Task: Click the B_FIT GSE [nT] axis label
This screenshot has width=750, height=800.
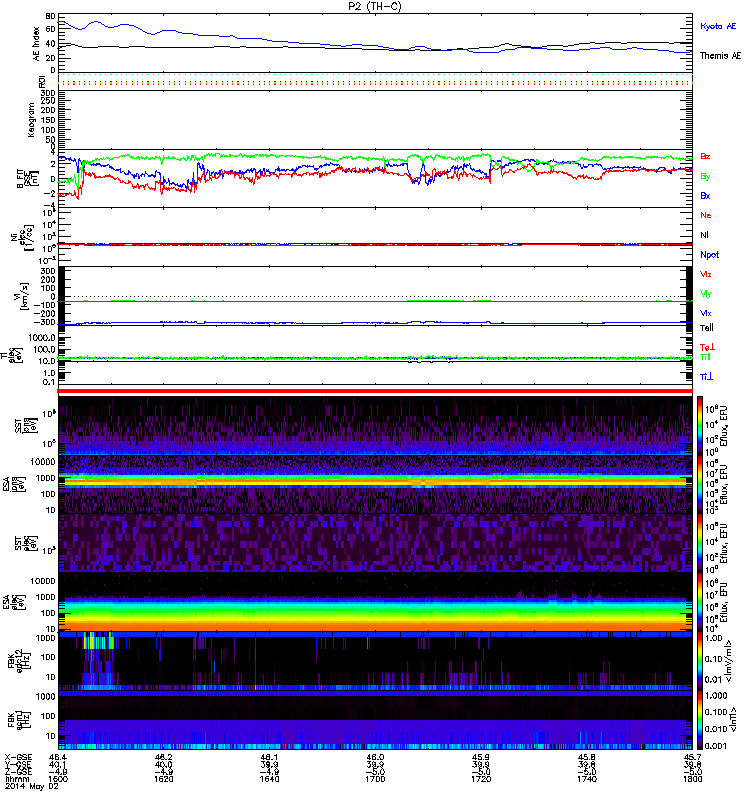Action: coord(26,179)
